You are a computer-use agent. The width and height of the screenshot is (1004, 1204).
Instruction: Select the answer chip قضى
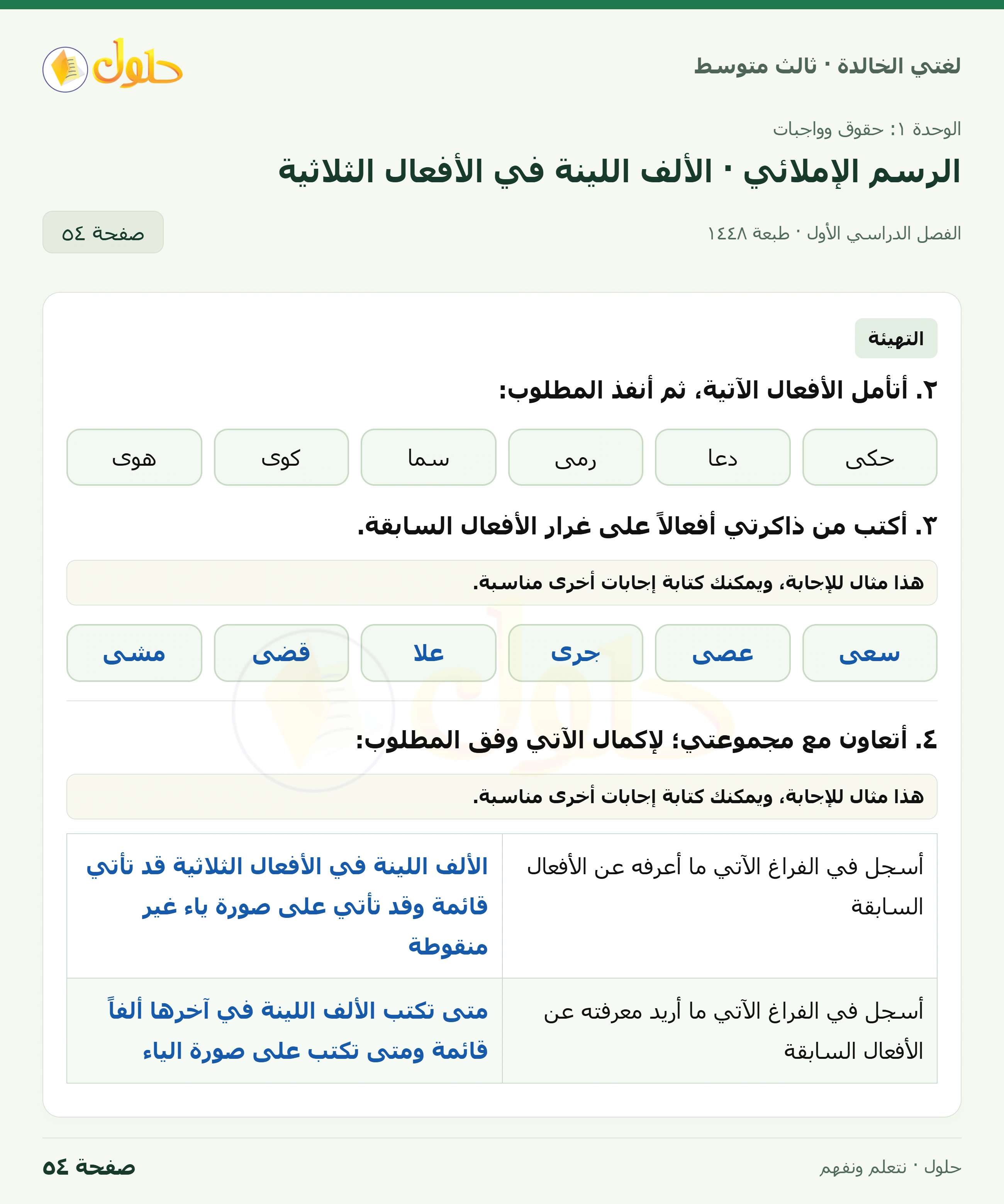coord(281,653)
